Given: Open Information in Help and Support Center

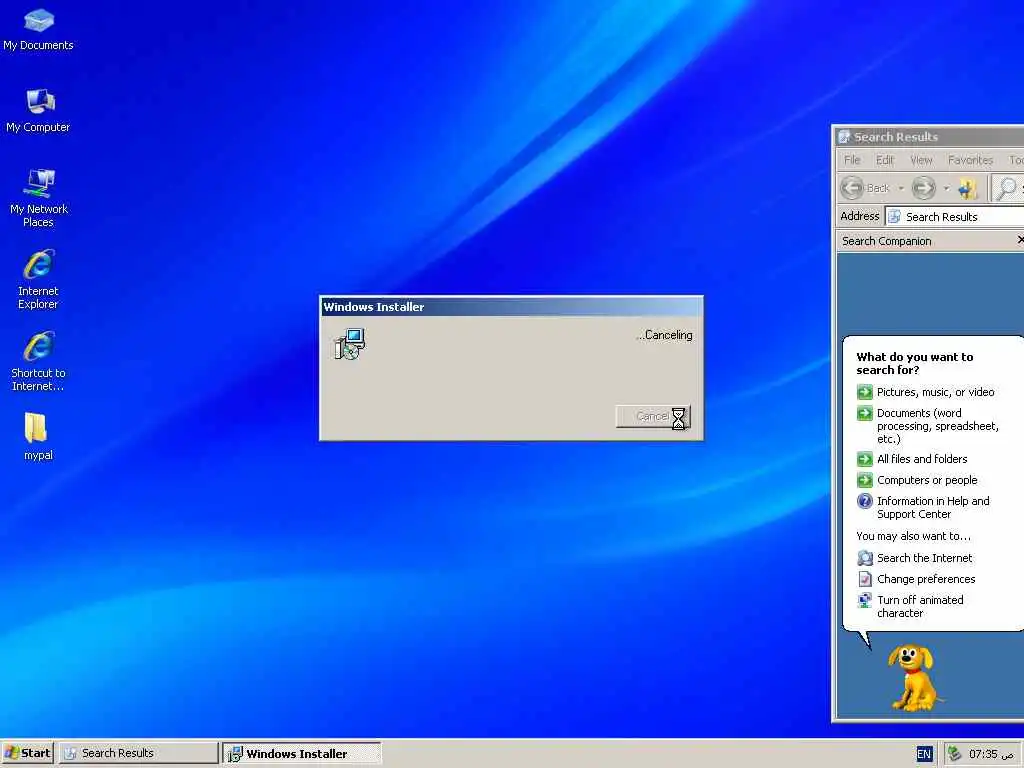Looking at the screenshot, I should tap(933, 507).
